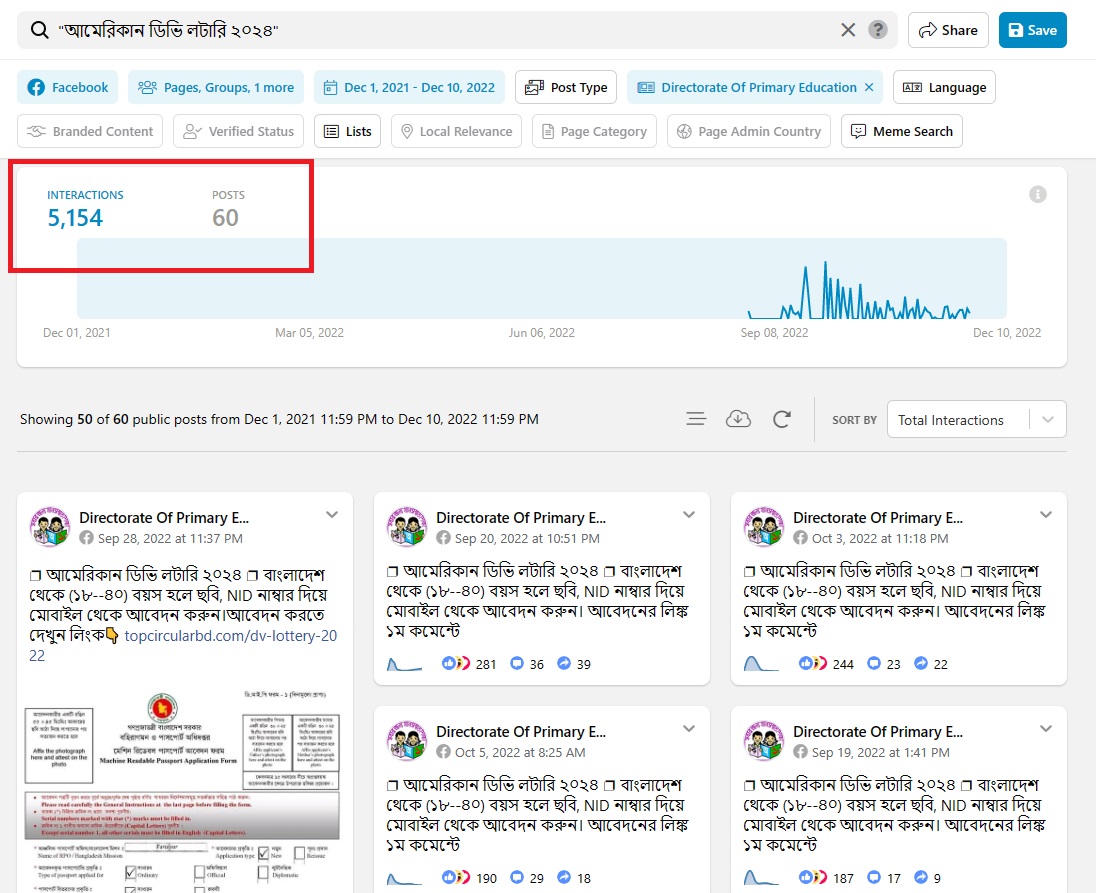This screenshot has height=893, width=1096.
Task: Expand options for Sep 20, 2022 post
Action: (689, 515)
